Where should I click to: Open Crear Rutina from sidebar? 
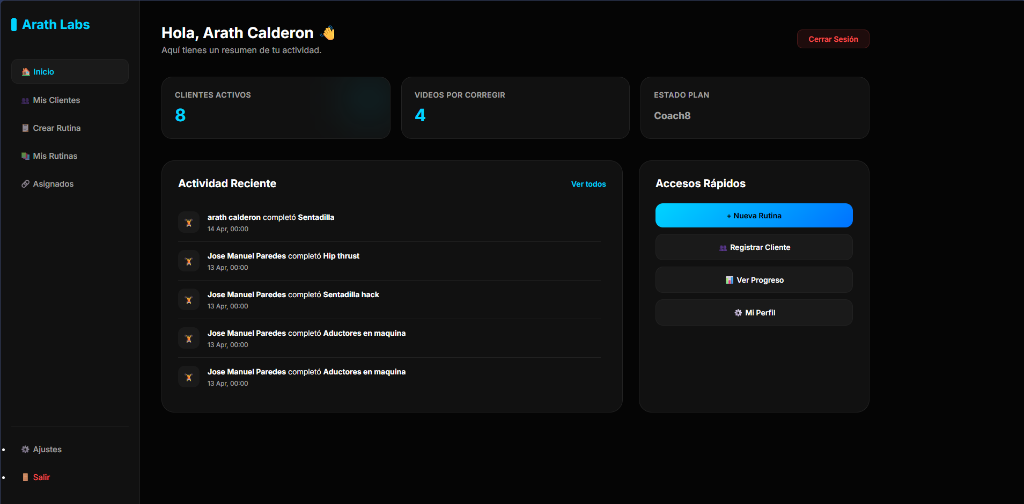click(70, 128)
